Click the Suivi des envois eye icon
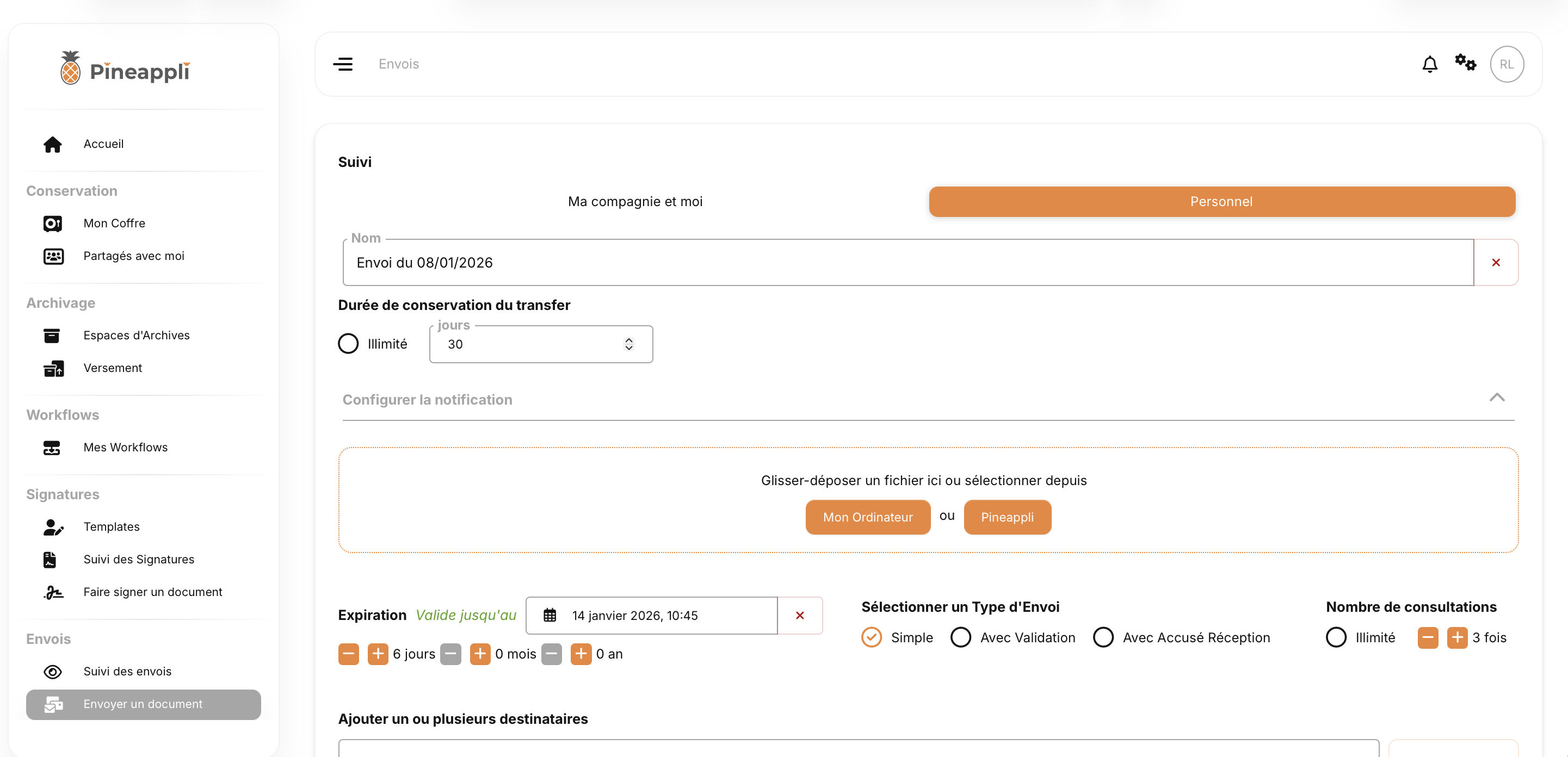 pos(52,671)
